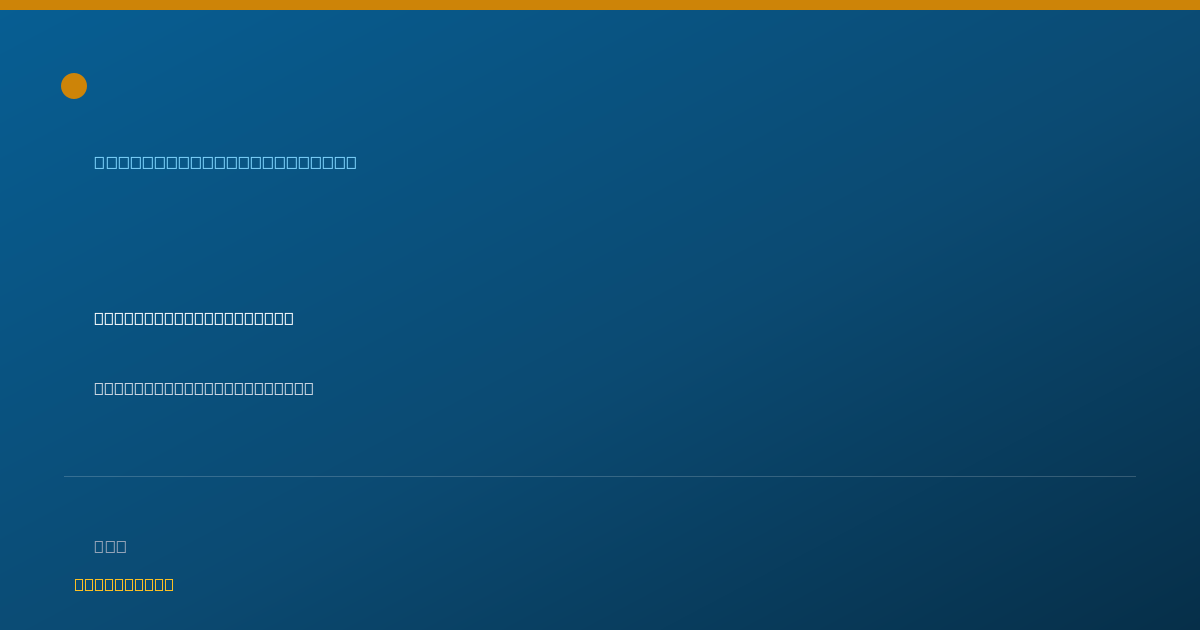This screenshot has width=1200, height=630.
Task: Click the bold white text line
Action: tap(194, 318)
